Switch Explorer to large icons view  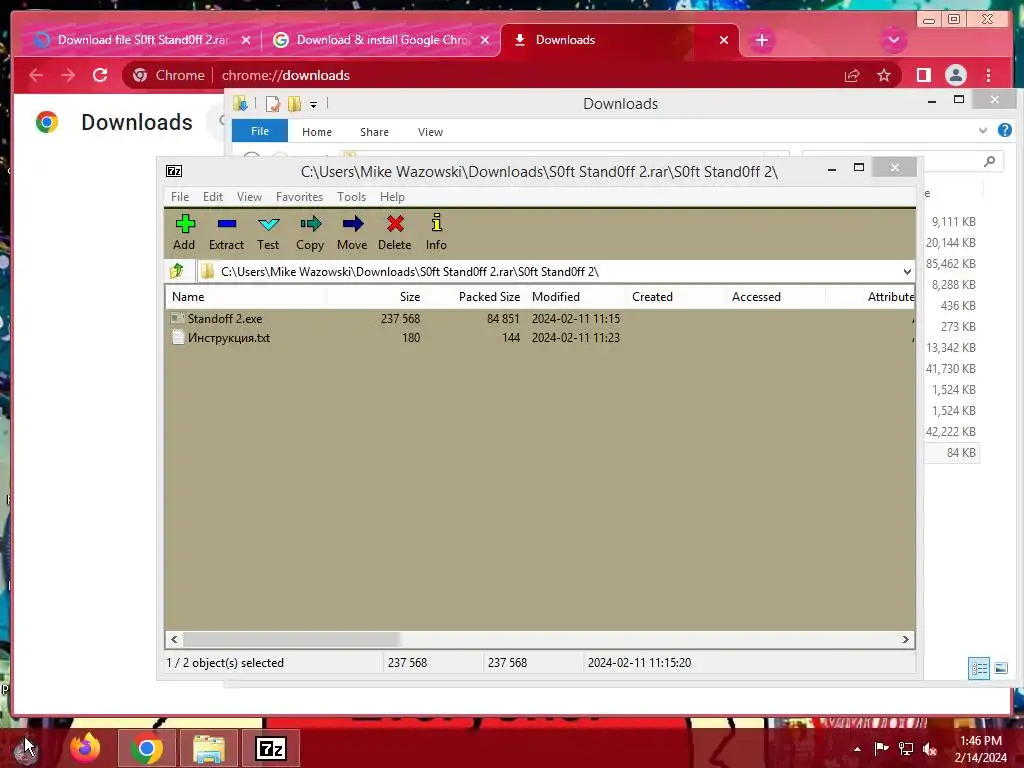coord(1001,668)
